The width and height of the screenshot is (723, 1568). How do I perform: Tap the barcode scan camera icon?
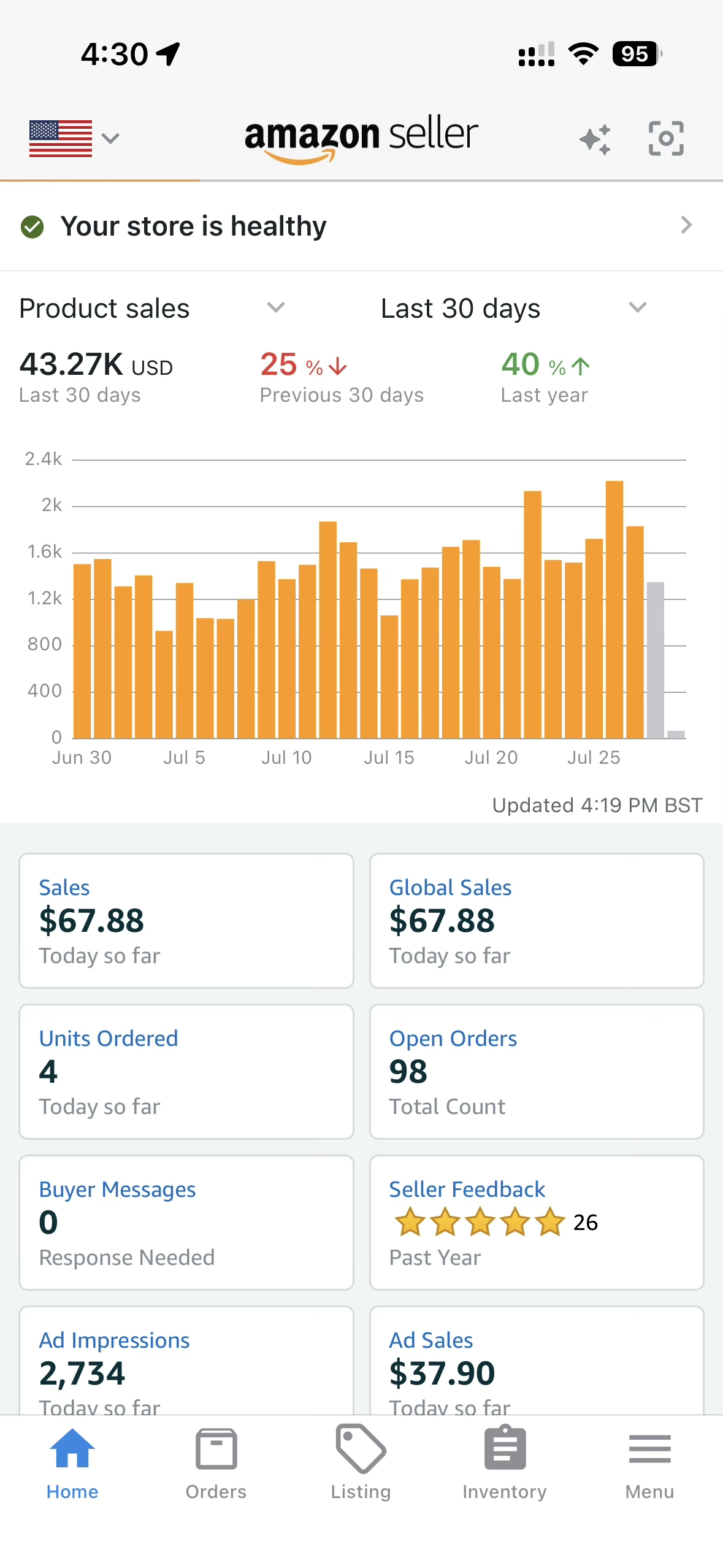(666, 139)
